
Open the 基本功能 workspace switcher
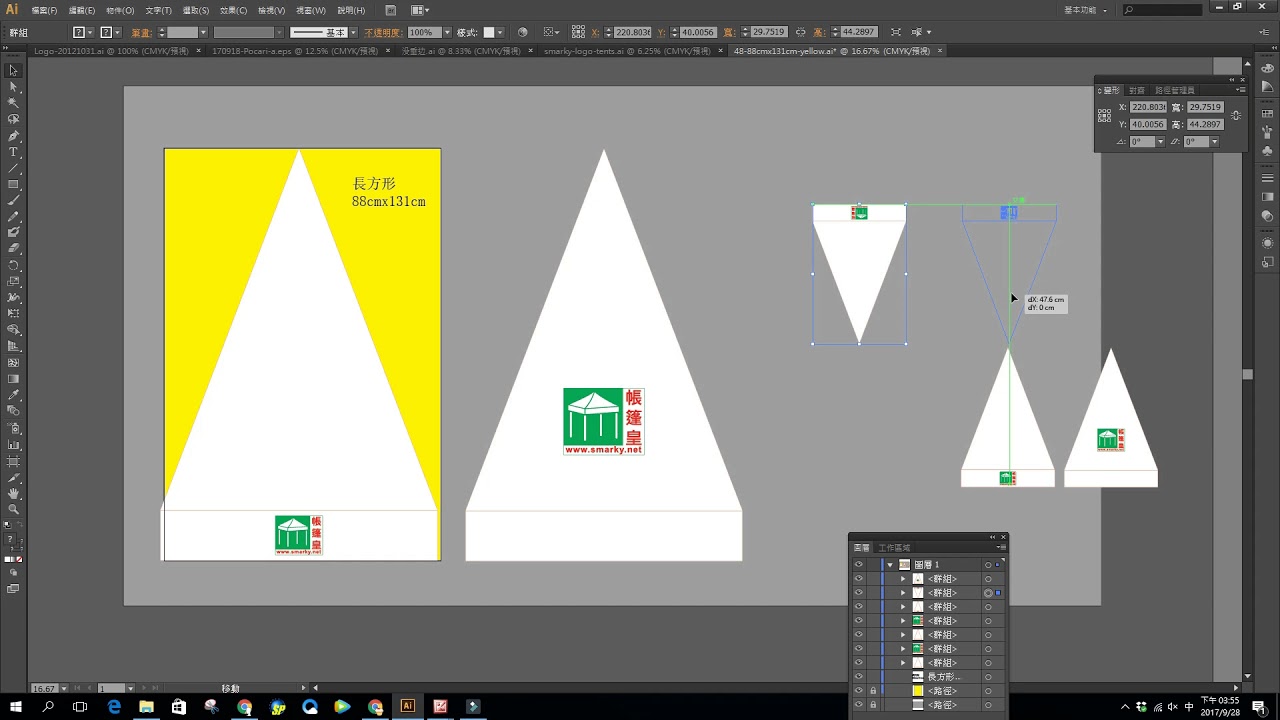(x=1085, y=10)
